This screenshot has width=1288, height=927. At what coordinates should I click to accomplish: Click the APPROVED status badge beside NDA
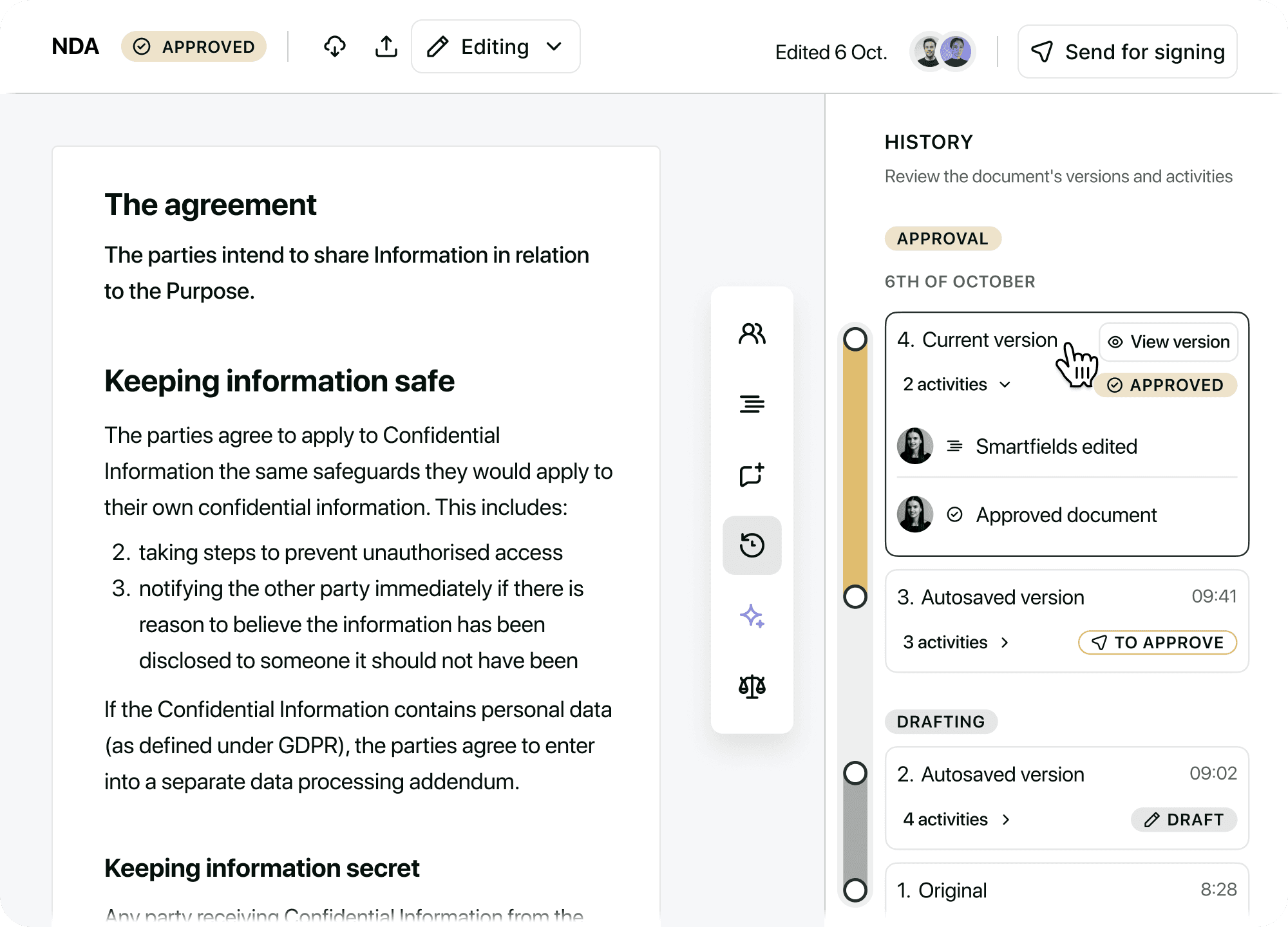(194, 46)
